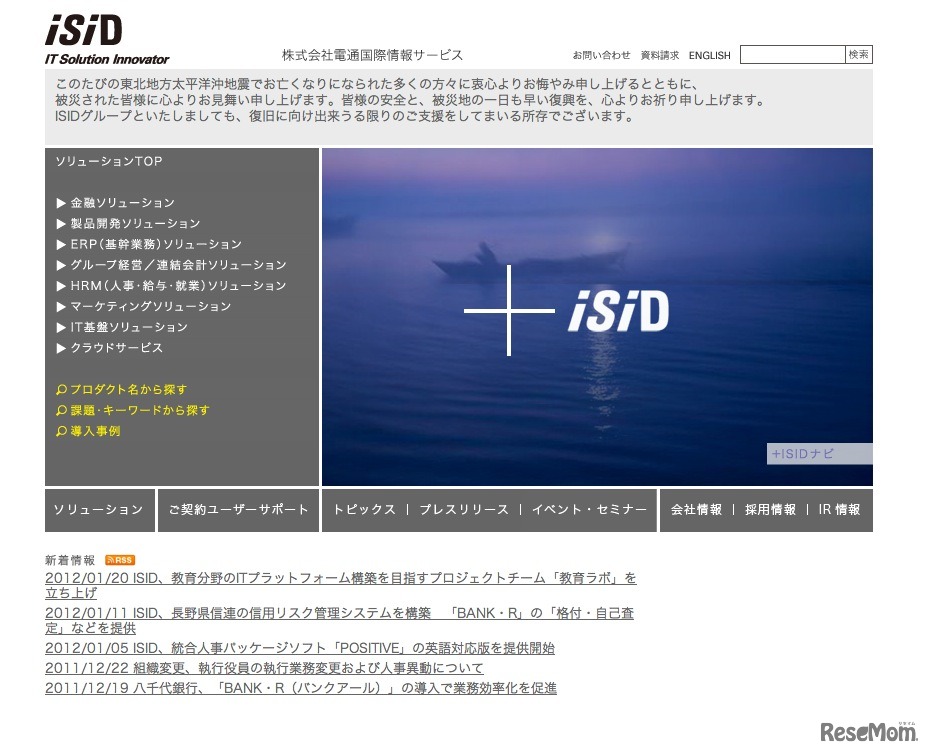The image size is (931, 755).
Task: Open クラウドサービス link
Action: [116, 348]
